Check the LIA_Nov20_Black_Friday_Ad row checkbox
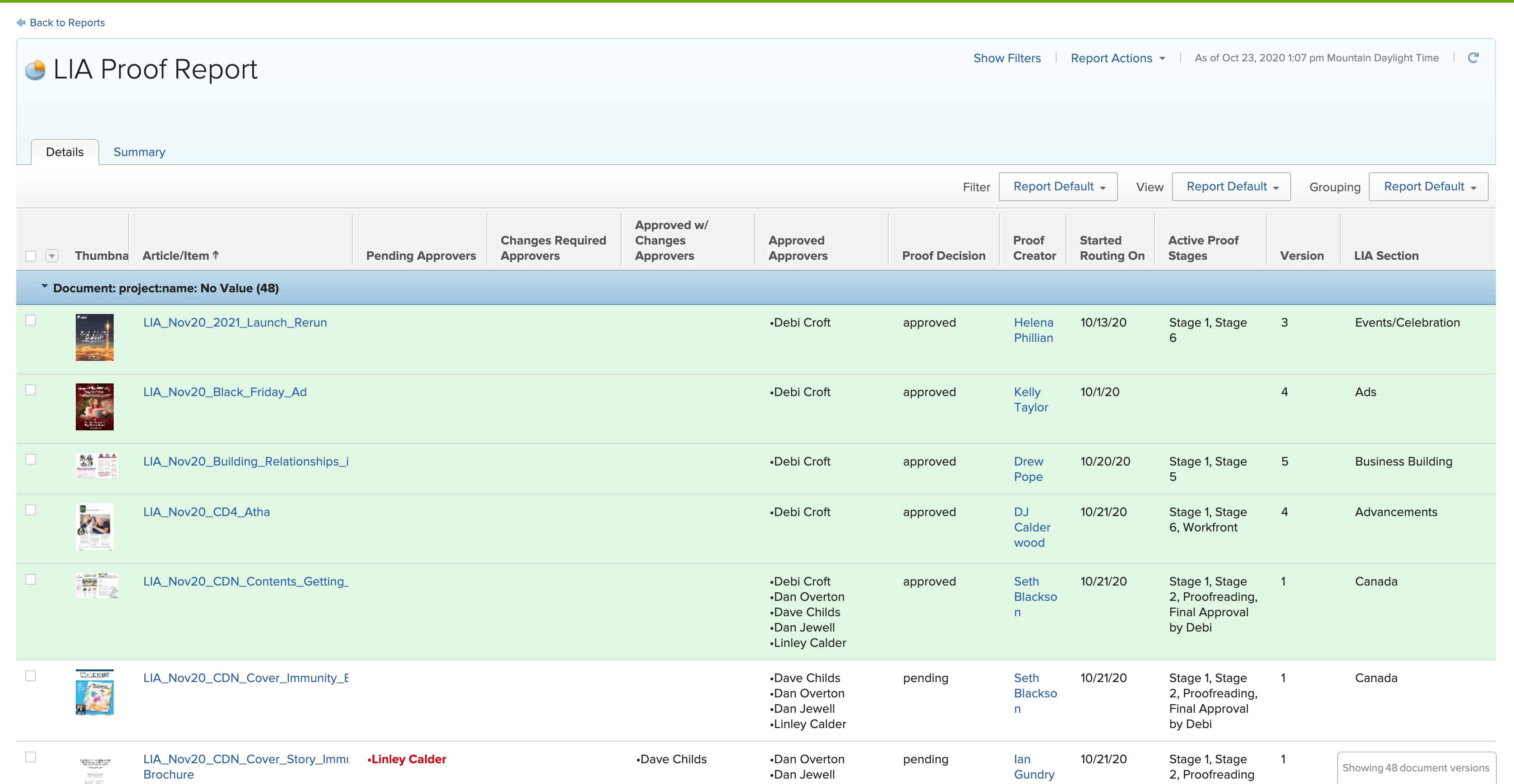Screen dimensions: 1514x784 [x=31, y=390]
